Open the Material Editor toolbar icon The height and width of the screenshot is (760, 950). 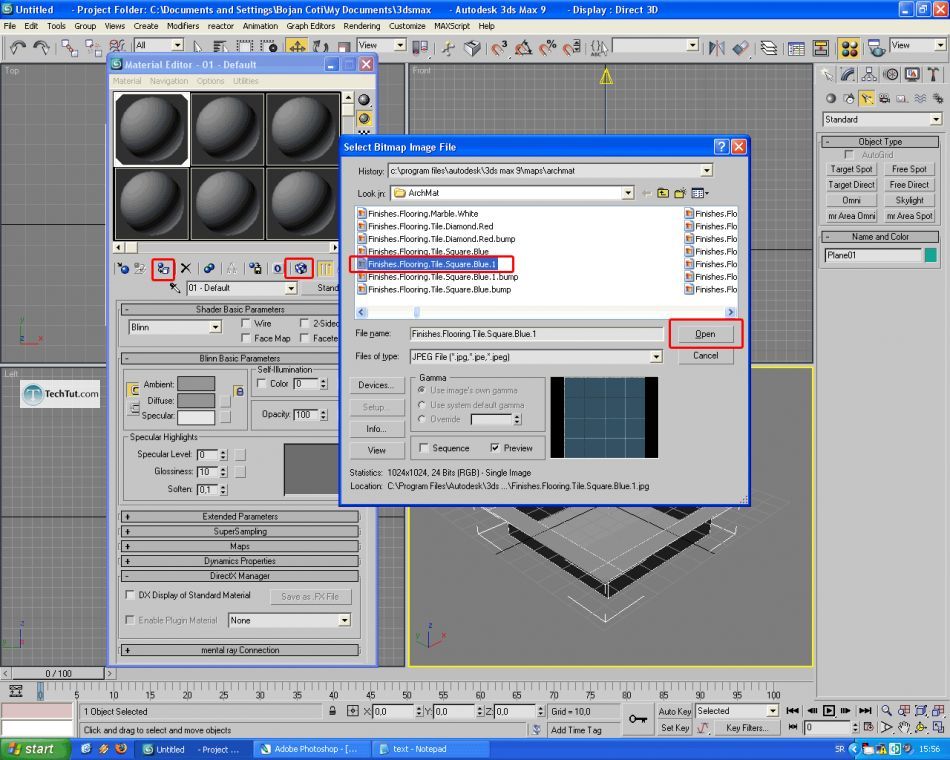point(849,48)
